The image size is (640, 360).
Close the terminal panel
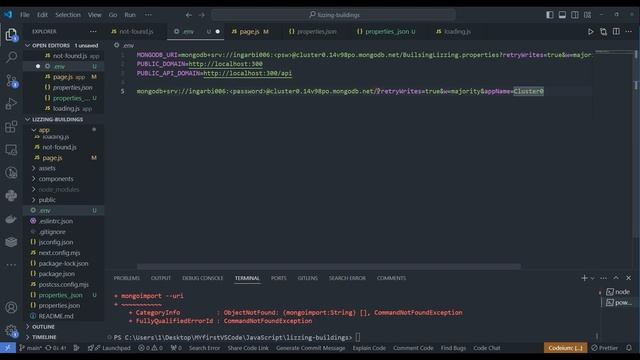tap(629, 278)
